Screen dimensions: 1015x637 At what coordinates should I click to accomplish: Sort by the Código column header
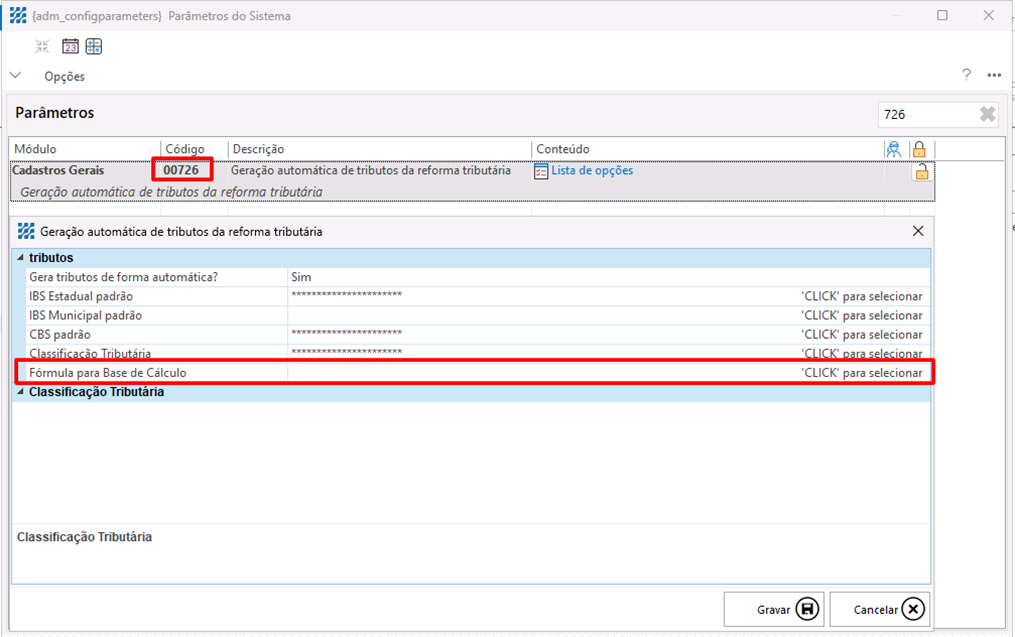point(185,149)
